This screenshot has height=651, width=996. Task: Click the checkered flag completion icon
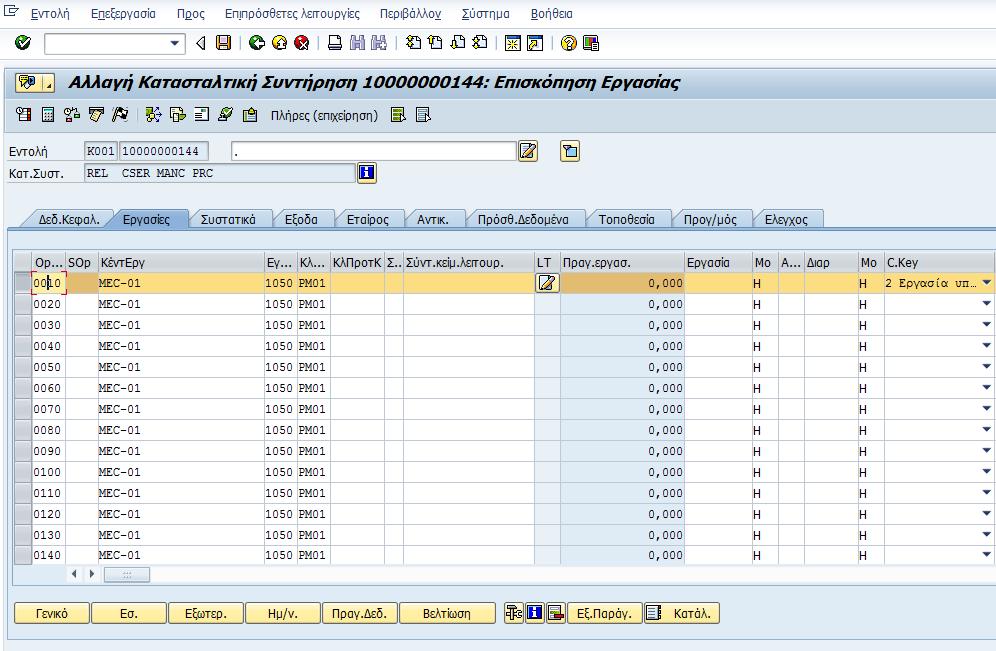(x=120, y=115)
